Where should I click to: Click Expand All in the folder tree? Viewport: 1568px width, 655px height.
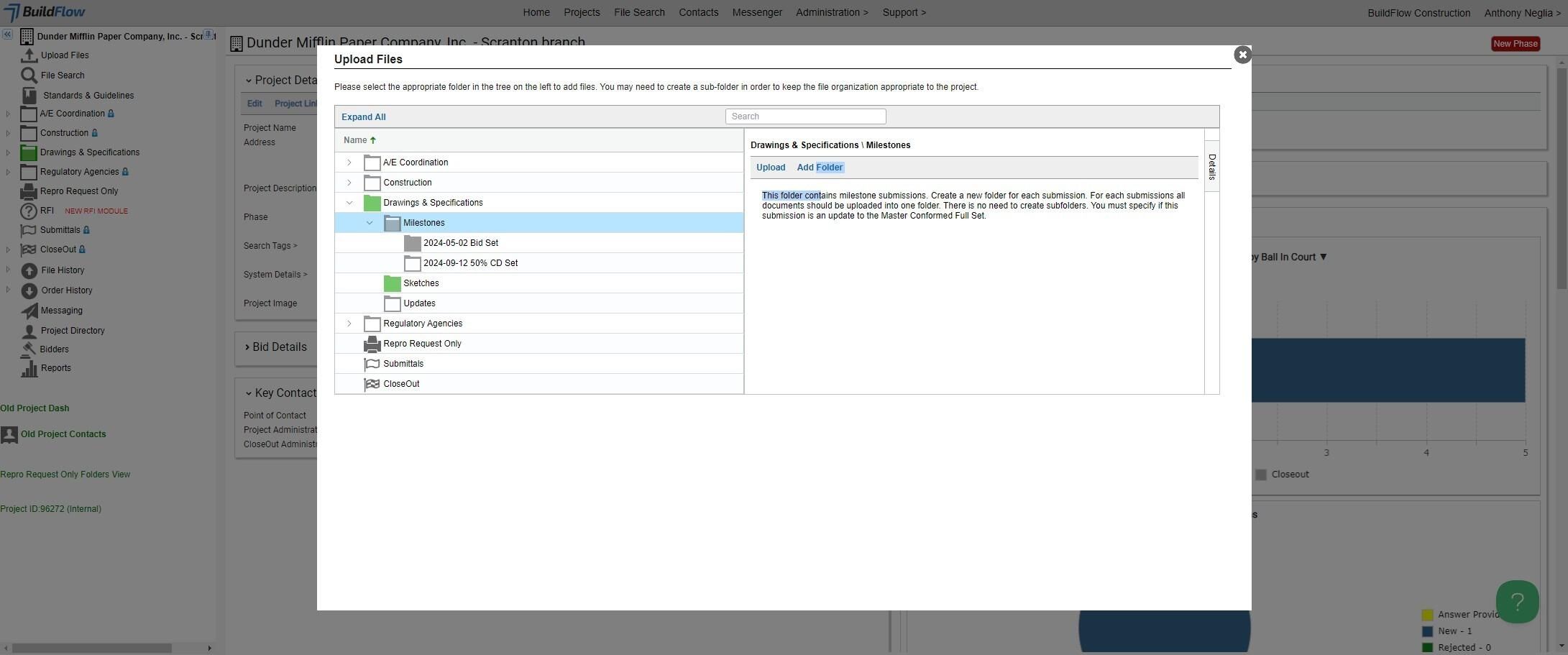(364, 117)
